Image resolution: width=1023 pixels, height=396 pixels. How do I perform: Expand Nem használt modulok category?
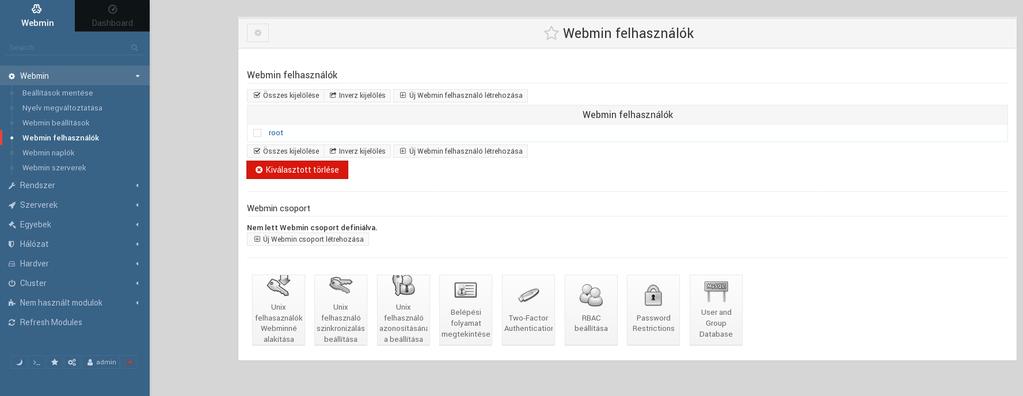(74, 303)
